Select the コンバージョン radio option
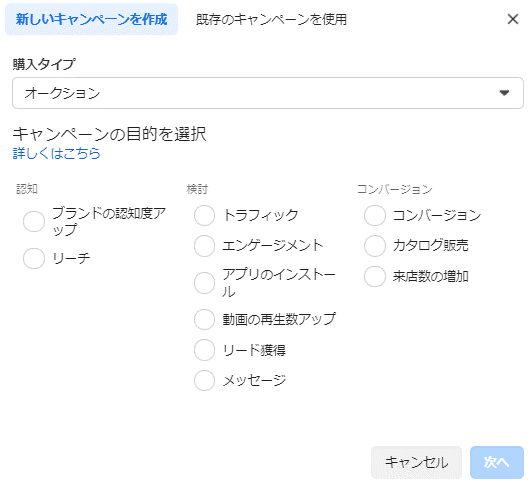This screenshot has height=483, width=532. (x=375, y=215)
